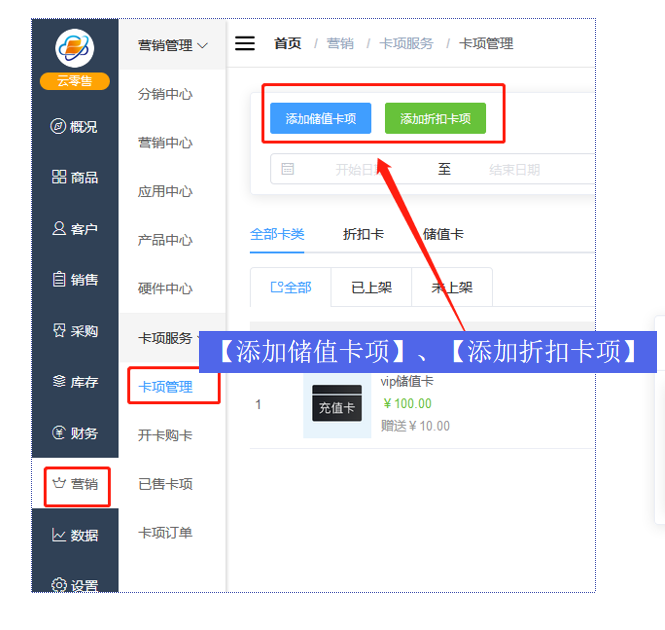The height and width of the screenshot is (630, 665).
Task: Expand the 营销管理 dropdown header
Action: click(173, 45)
